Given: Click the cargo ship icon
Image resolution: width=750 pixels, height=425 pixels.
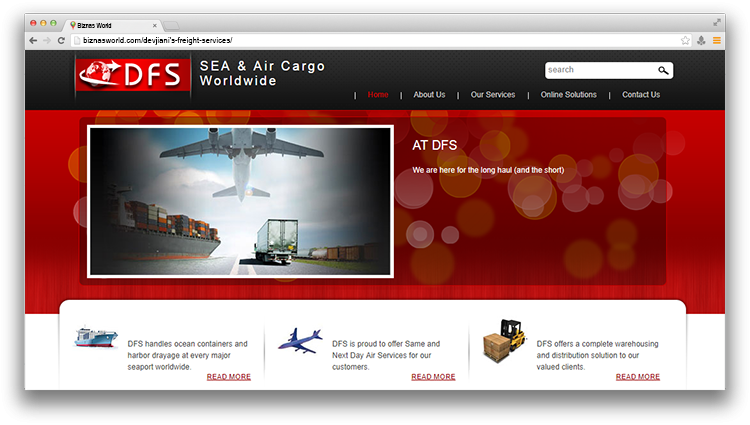Looking at the screenshot, I should pyautogui.click(x=96, y=338).
